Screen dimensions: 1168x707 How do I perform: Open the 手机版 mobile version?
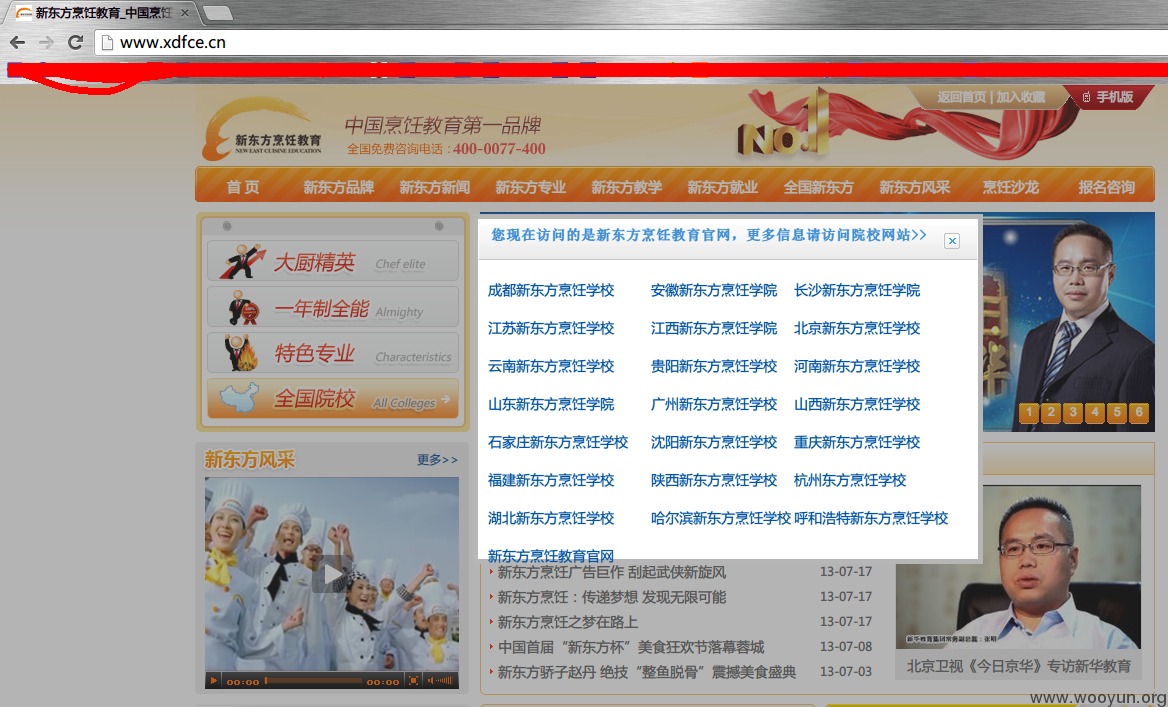(x=1108, y=97)
